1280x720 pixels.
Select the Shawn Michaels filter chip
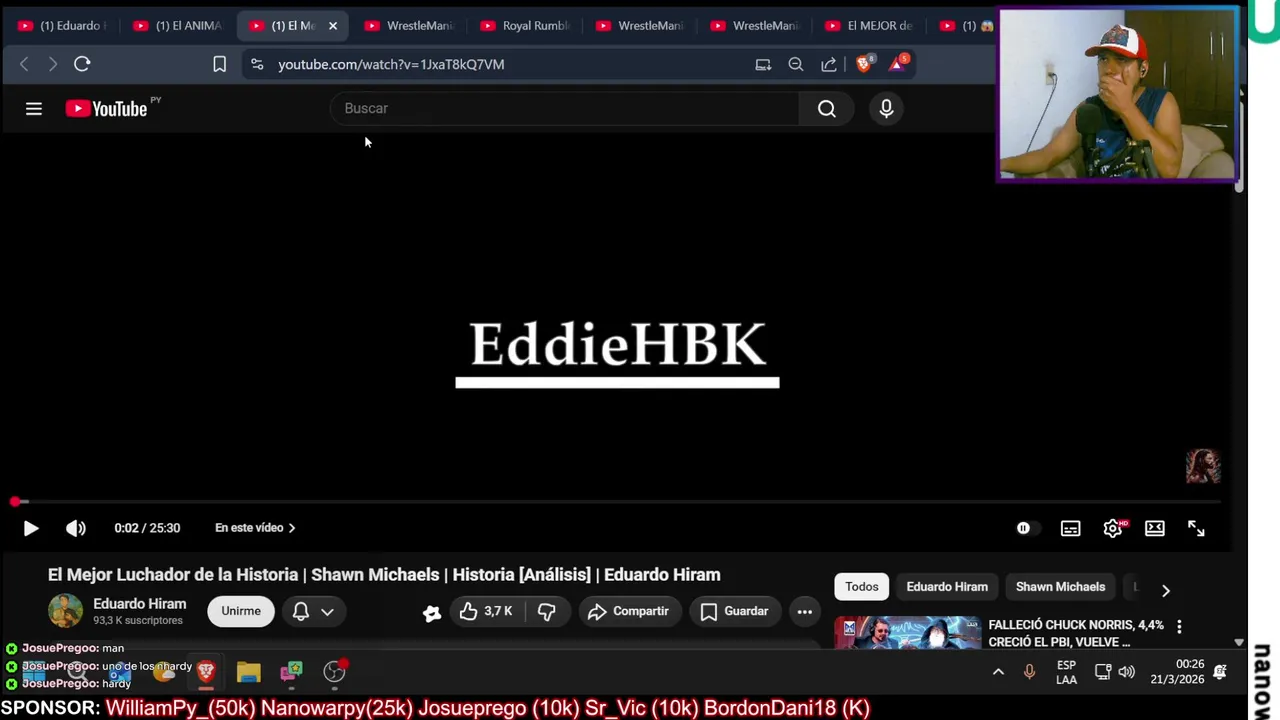coord(1060,587)
